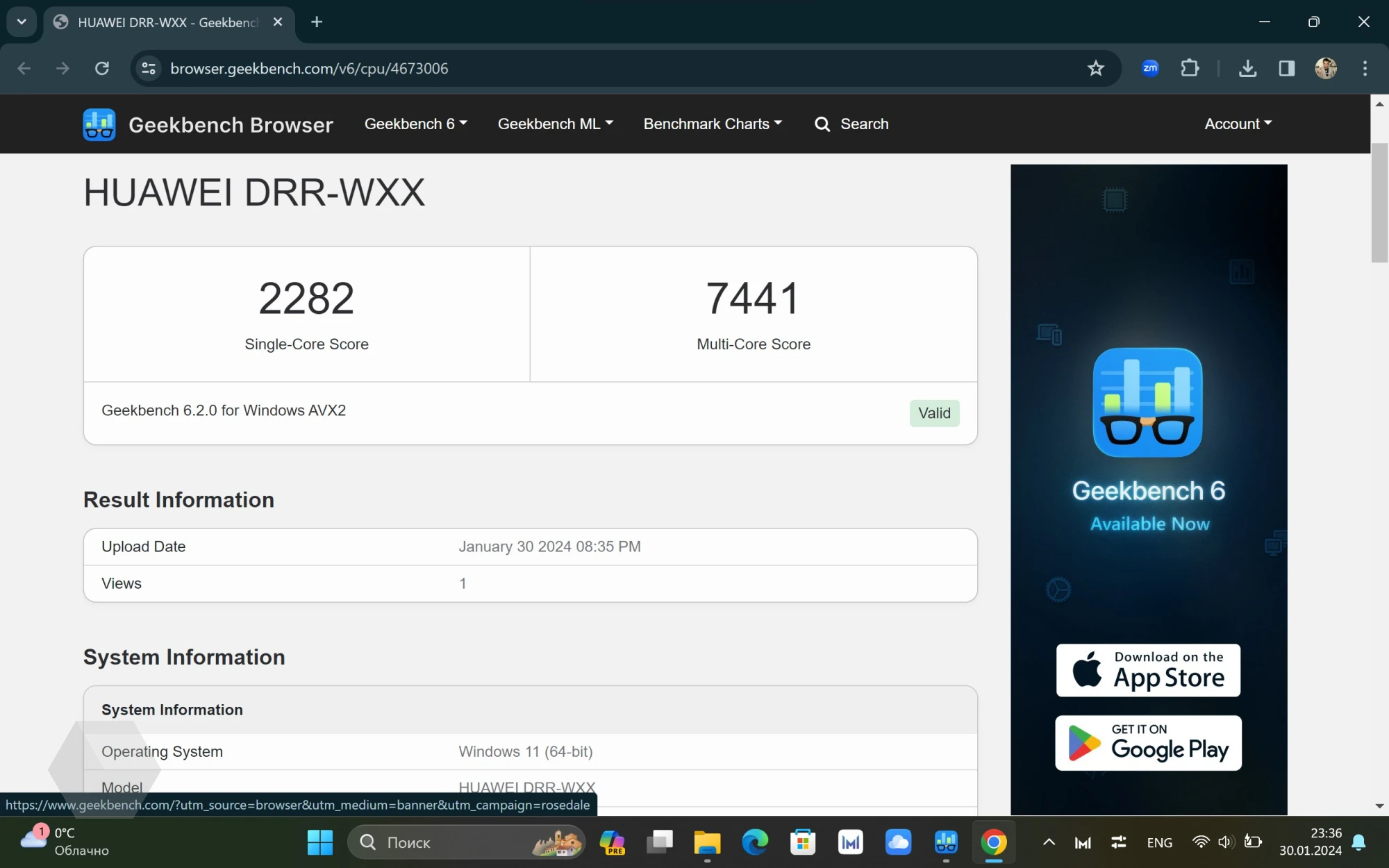
Task: Open the Benchmark Charts dropdown
Action: 713,124
